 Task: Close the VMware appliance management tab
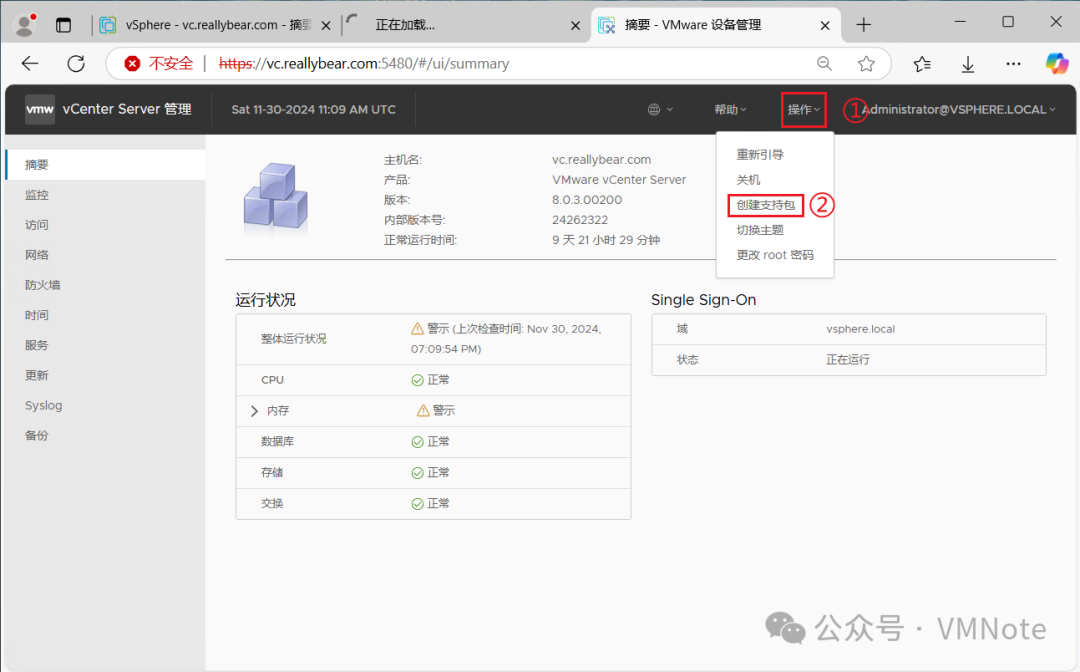825,25
